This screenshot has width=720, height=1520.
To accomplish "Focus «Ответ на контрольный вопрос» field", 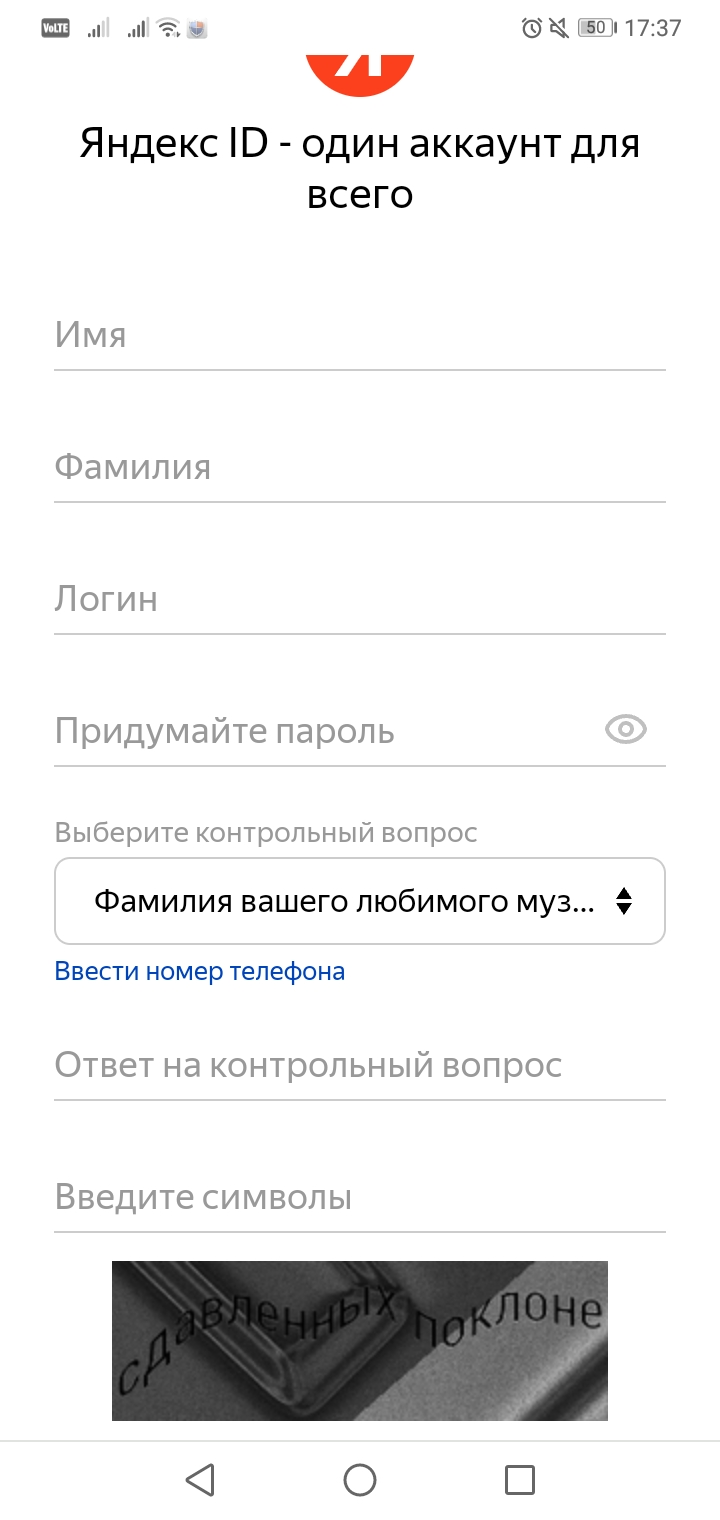I will pos(360,1066).
